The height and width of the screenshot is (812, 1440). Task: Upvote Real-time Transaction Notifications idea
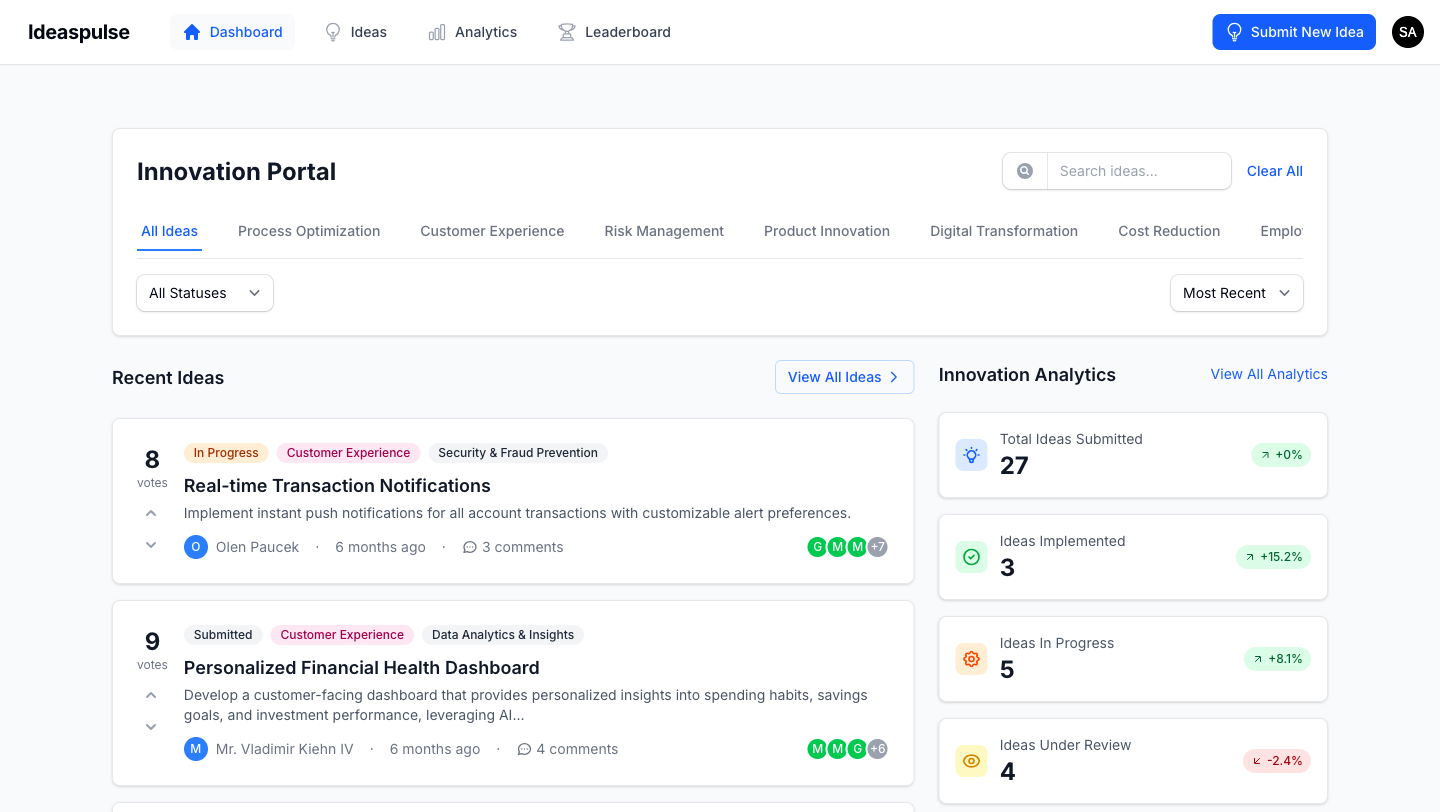[x=151, y=513]
